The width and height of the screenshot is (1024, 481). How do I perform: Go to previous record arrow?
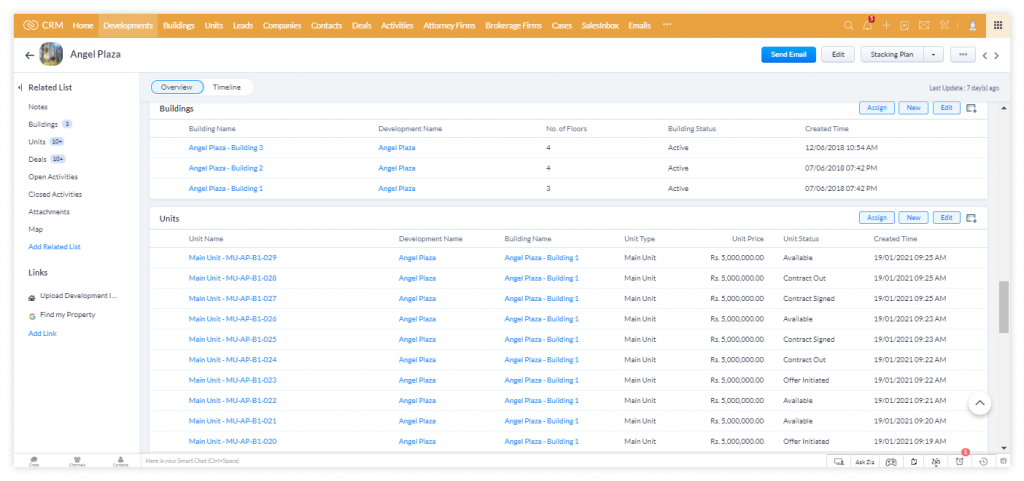coord(984,55)
